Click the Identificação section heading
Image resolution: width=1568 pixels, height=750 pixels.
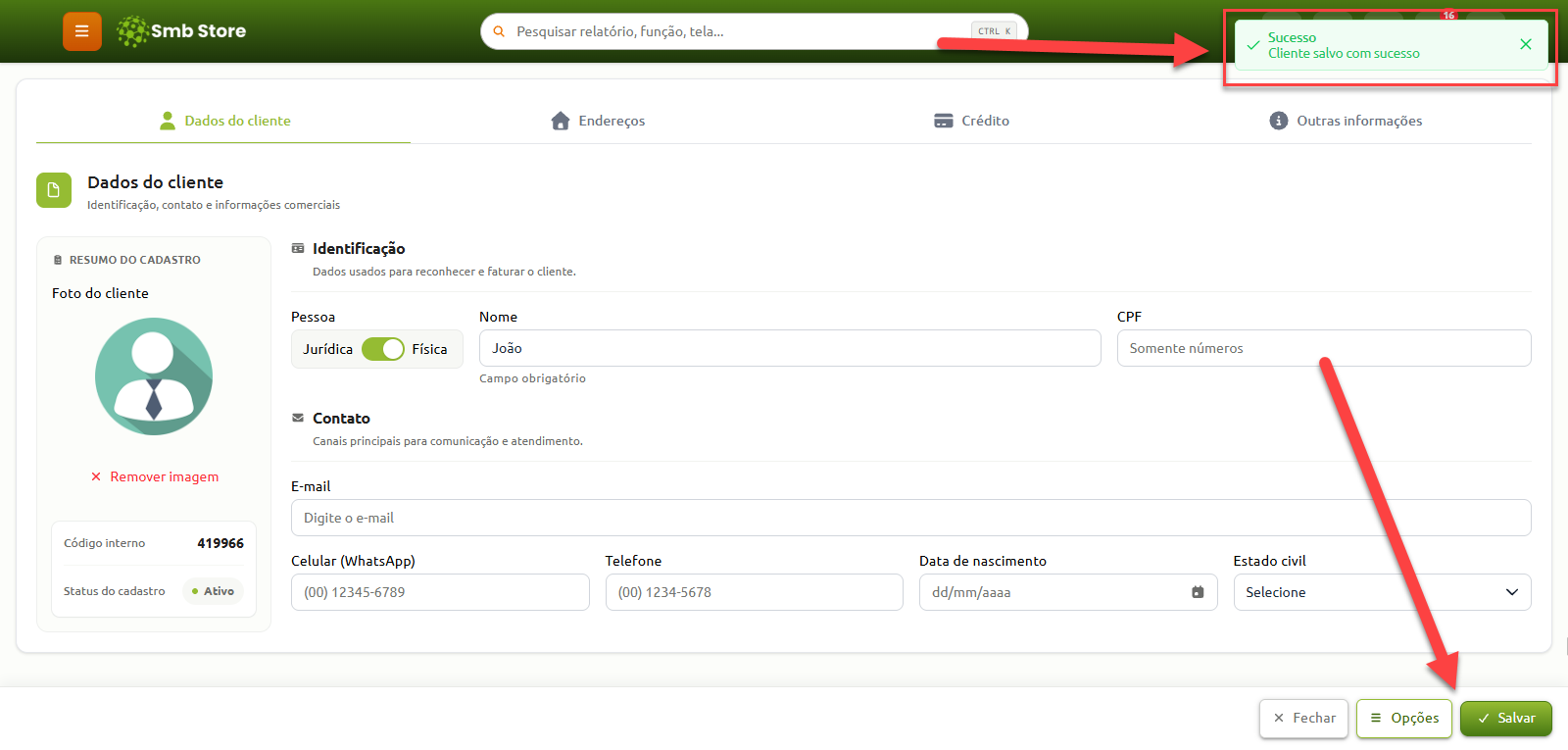(x=359, y=249)
